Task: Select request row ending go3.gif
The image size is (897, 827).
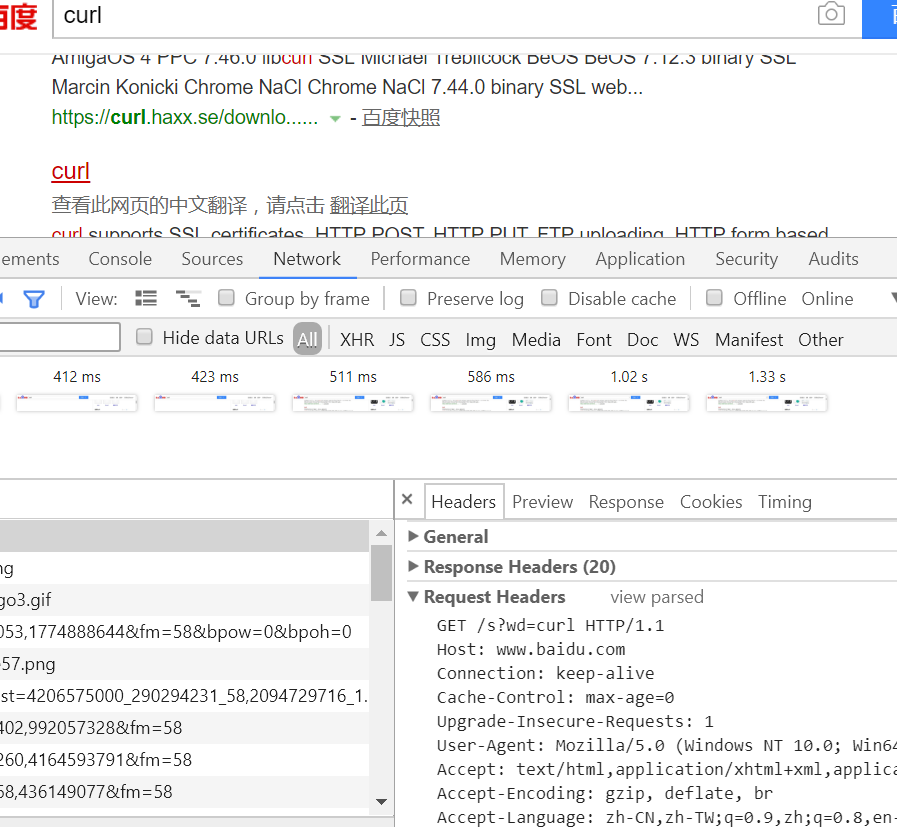Action: point(184,600)
